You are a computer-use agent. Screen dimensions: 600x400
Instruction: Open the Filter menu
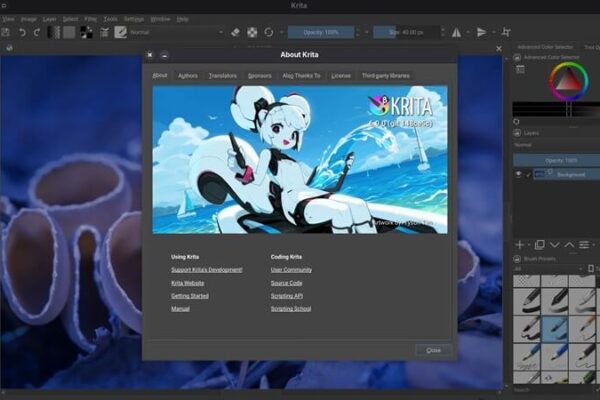click(91, 19)
